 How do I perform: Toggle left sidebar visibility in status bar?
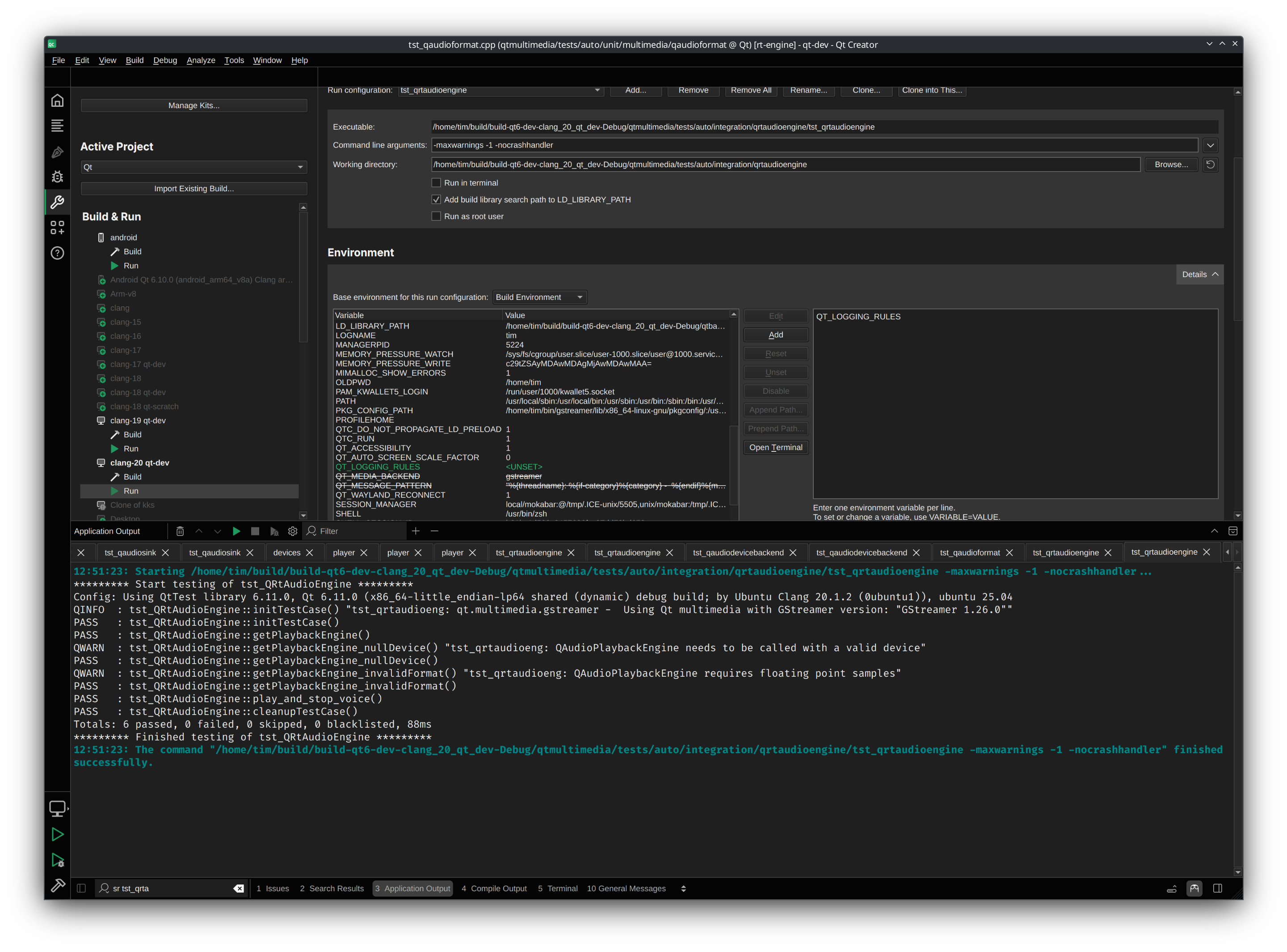click(81, 889)
